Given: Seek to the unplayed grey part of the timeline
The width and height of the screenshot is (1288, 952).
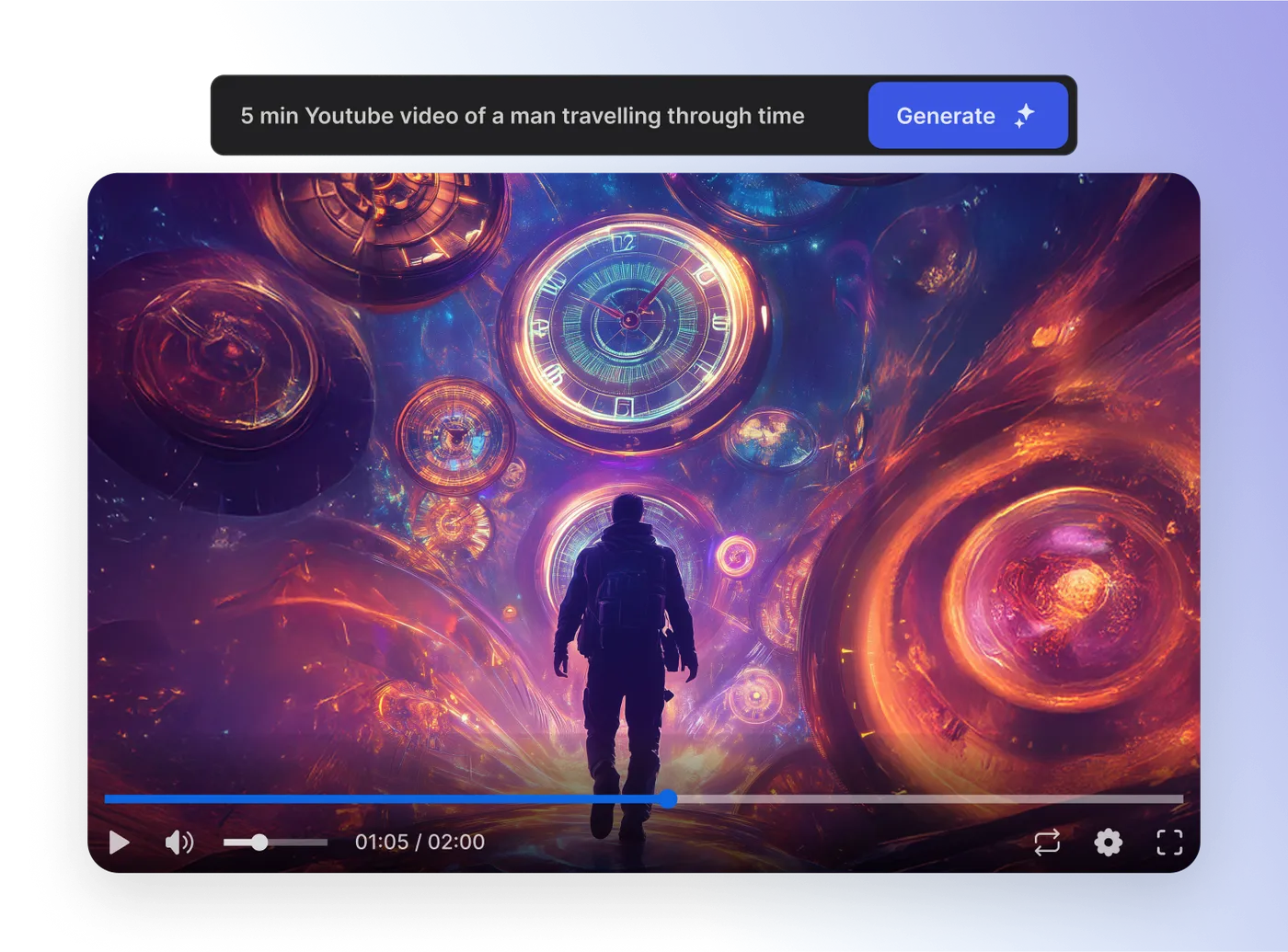Looking at the screenshot, I should coord(920,799).
